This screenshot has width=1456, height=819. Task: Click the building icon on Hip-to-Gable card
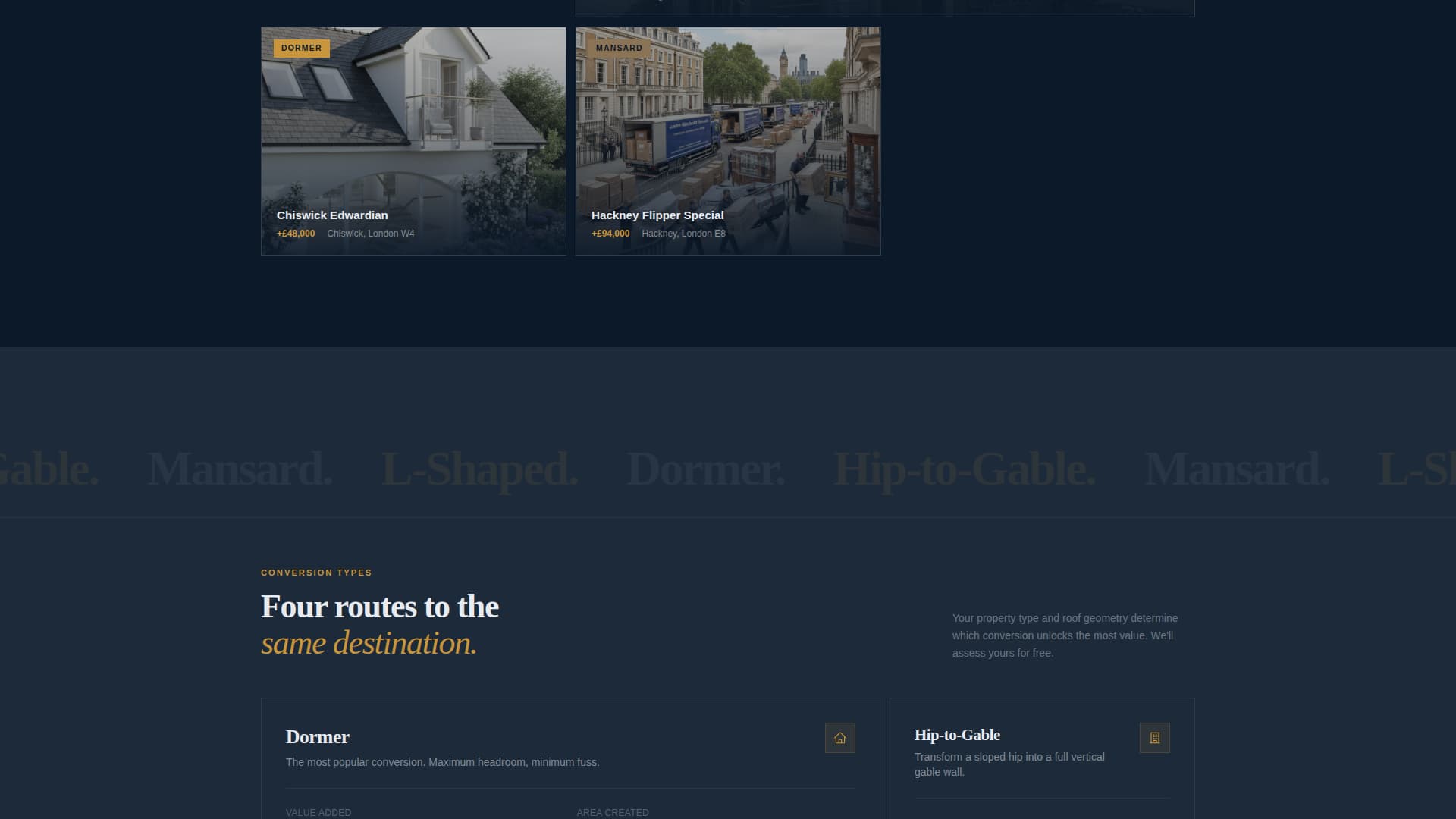[1155, 737]
